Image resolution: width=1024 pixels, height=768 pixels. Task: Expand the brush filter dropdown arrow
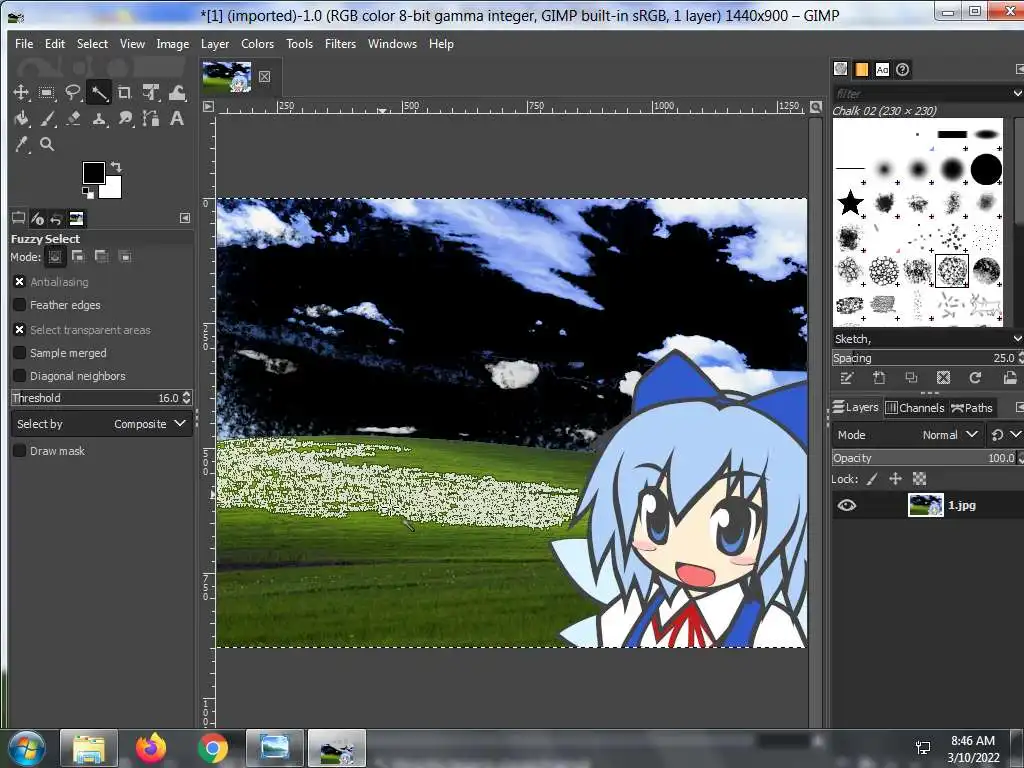coord(1017,93)
